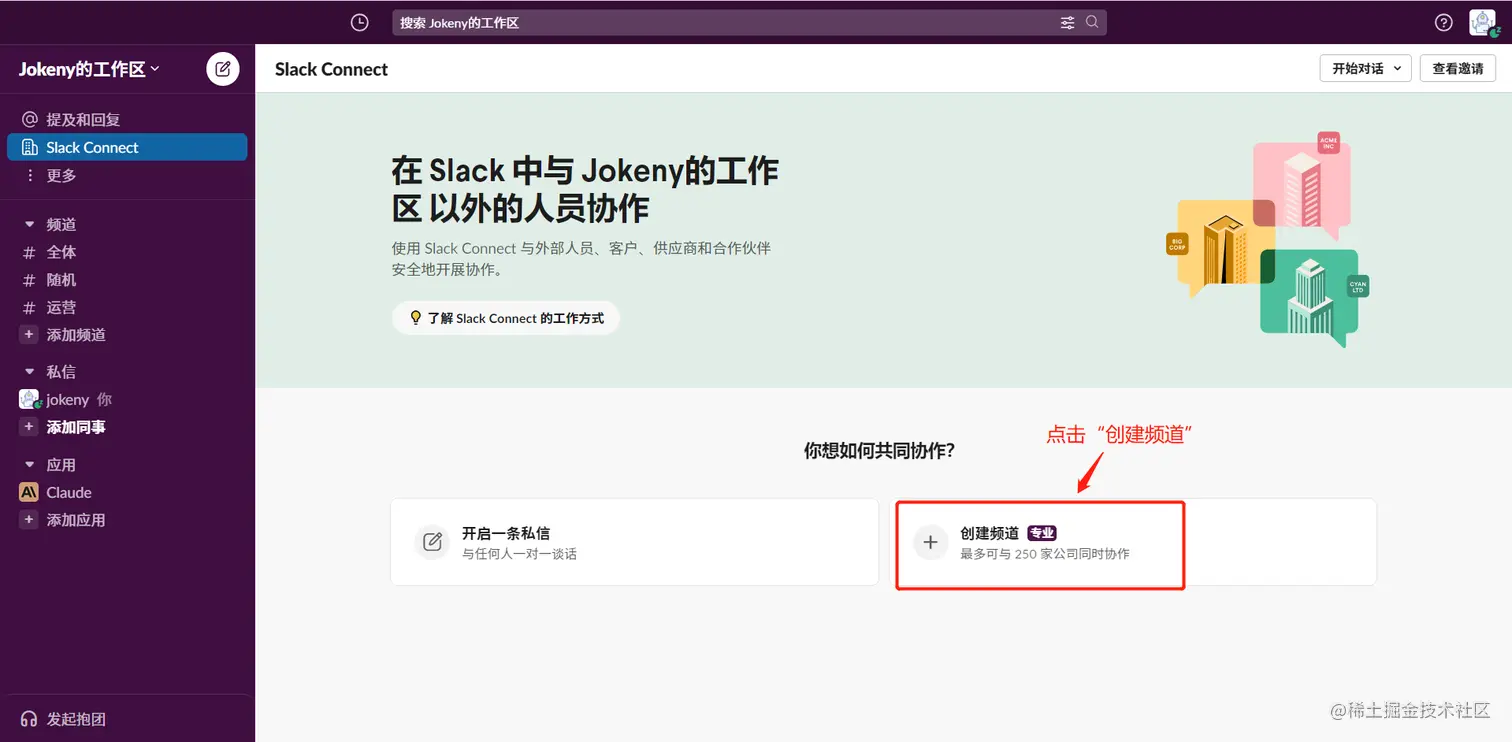Click hash icon beside 全体
This screenshot has width=1512, height=742.
tap(29, 252)
